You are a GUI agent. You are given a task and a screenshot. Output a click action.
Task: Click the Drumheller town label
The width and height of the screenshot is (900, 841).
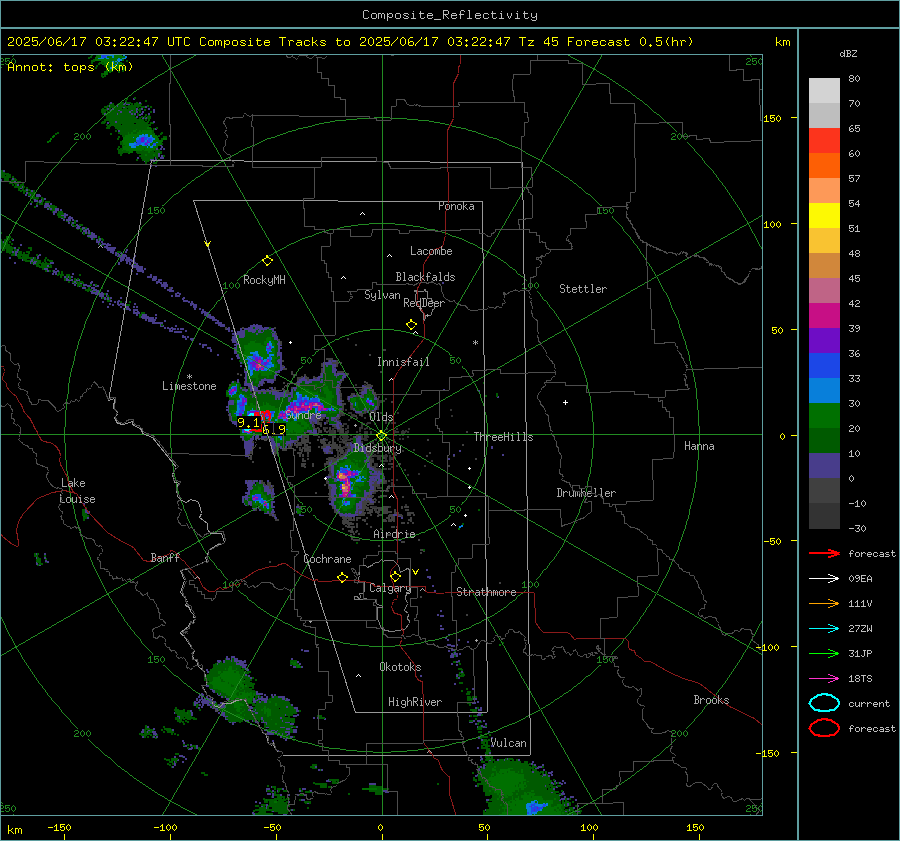586,493
